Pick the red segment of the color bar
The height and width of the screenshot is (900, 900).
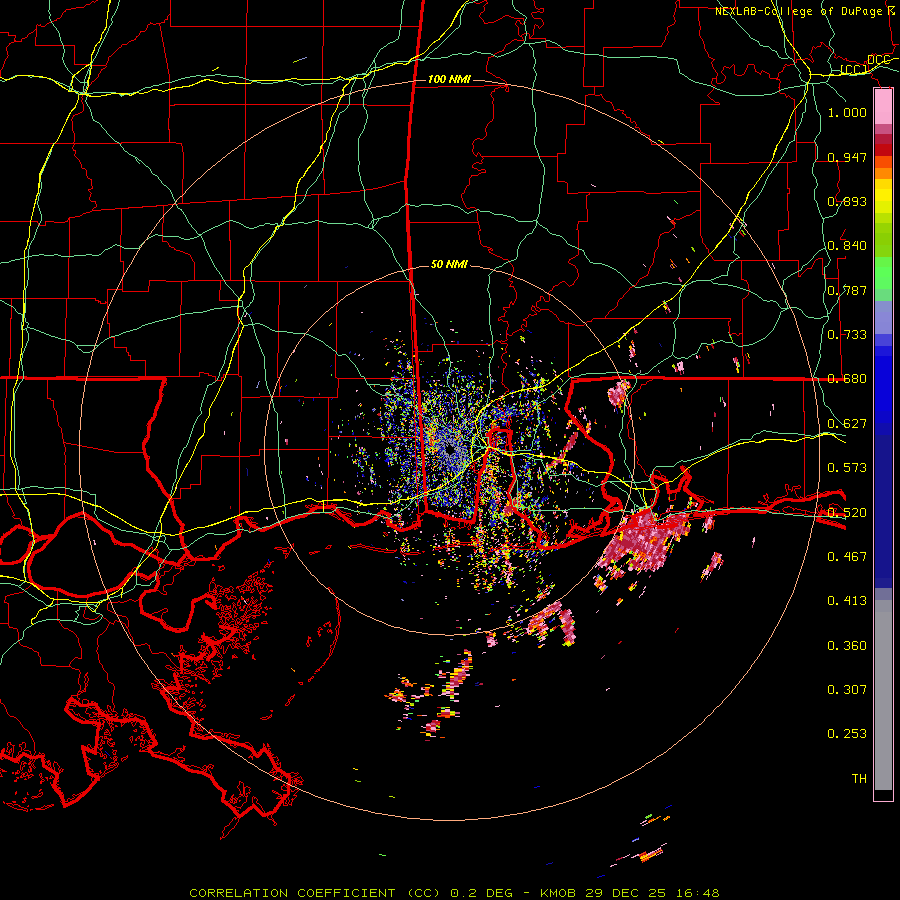(883, 150)
